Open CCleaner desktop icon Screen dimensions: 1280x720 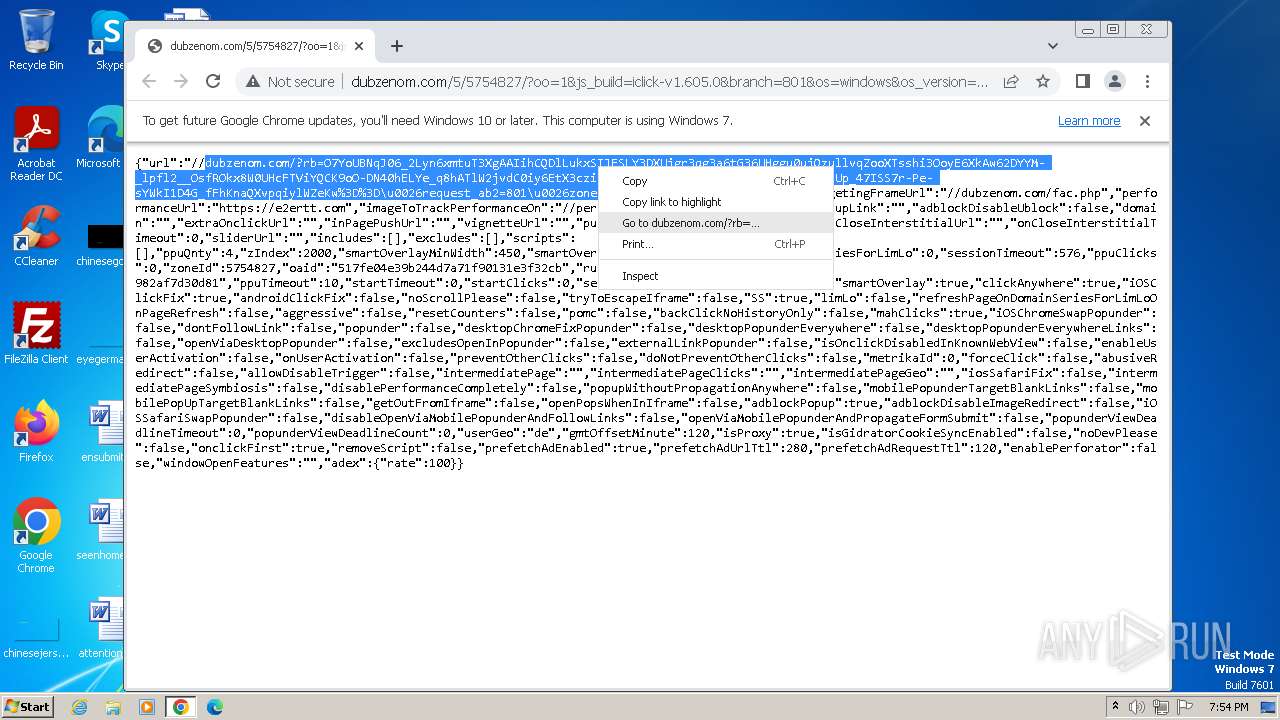[36, 236]
